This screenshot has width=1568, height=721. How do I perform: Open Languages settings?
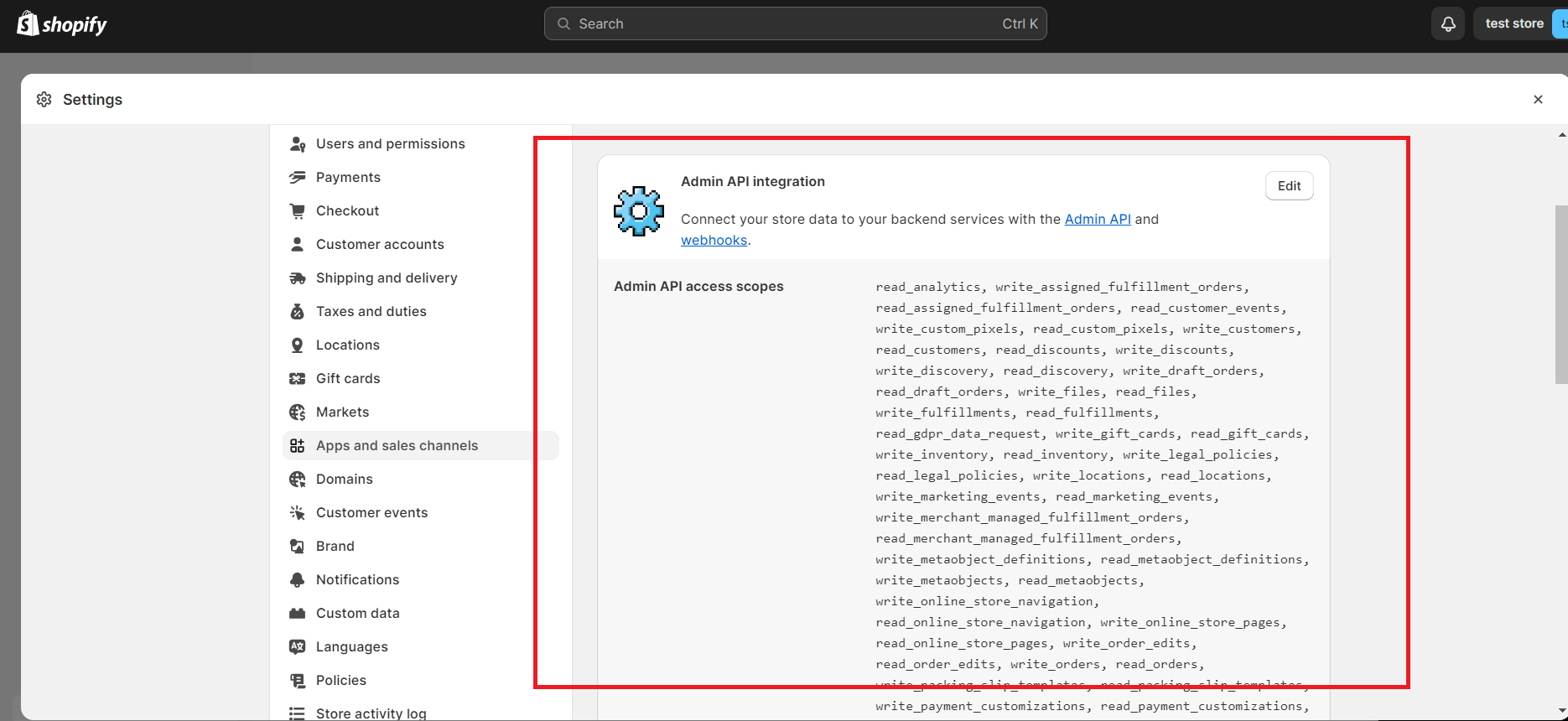click(x=421, y=647)
